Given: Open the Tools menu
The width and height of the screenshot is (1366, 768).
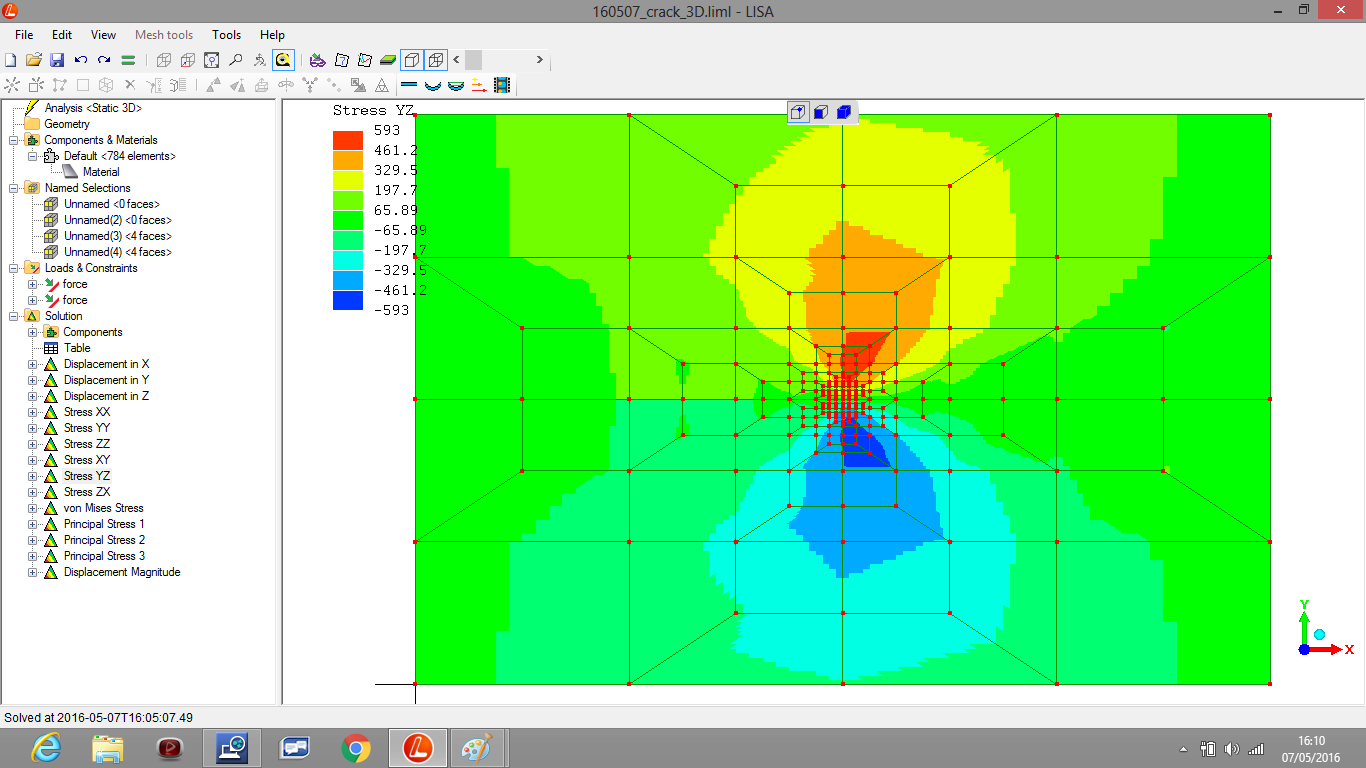Looking at the screenshot, I should (x=226, y=35).
